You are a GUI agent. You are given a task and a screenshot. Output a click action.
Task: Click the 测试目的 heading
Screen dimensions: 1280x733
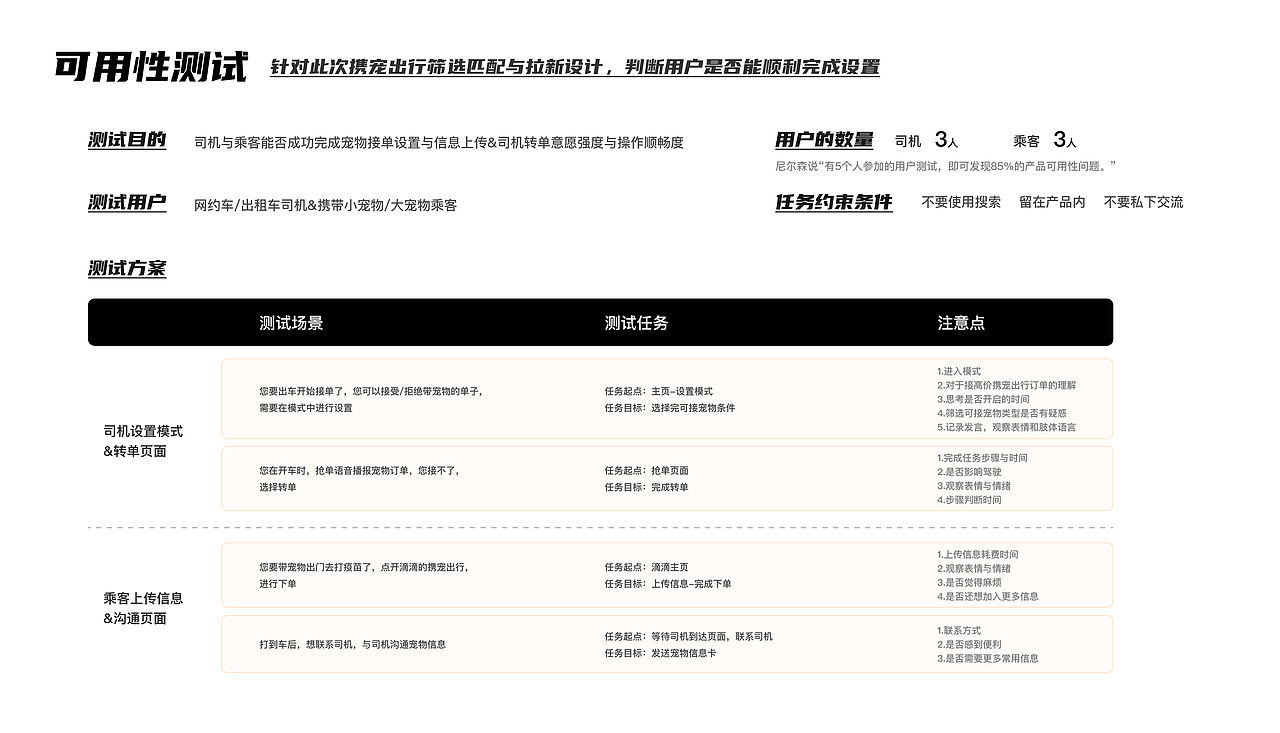[127, 141]
